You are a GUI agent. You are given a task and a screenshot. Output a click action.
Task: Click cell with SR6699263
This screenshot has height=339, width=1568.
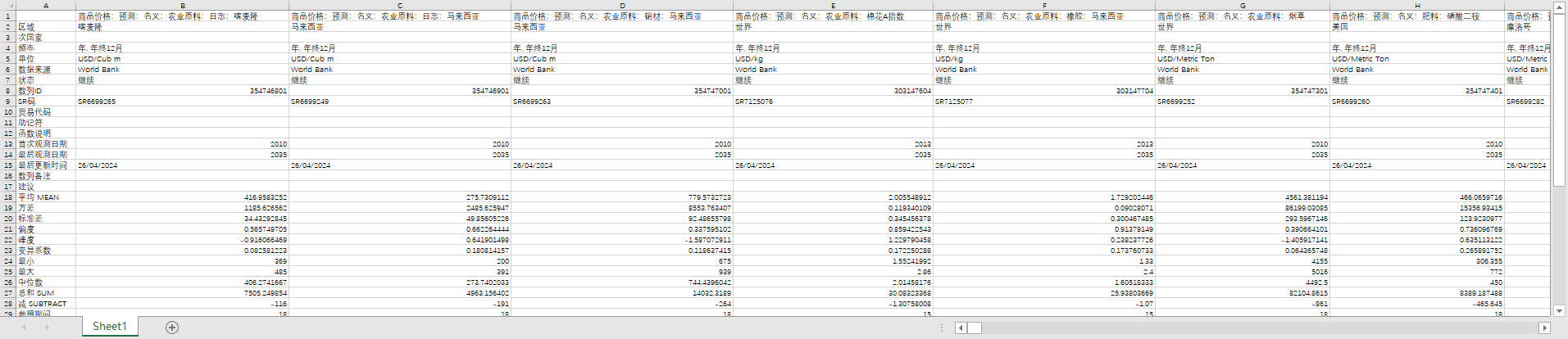pos(622,102)
